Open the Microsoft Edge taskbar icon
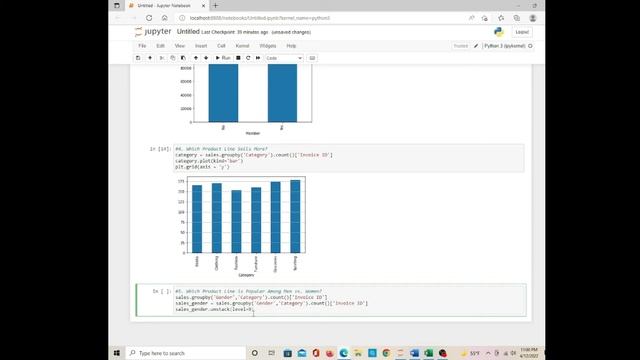 [x=344, y=353]
